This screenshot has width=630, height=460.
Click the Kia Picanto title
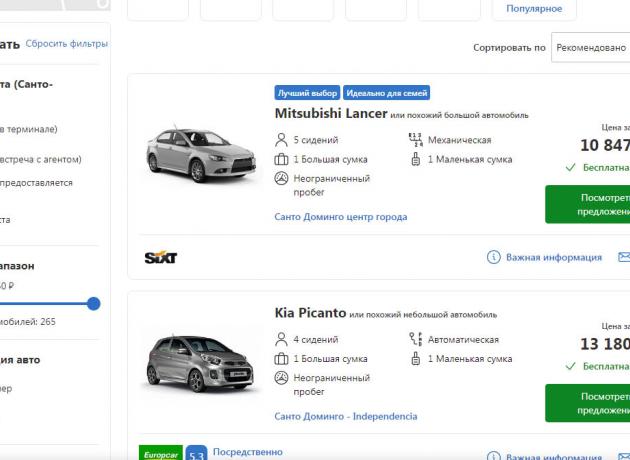pos(310,313)
